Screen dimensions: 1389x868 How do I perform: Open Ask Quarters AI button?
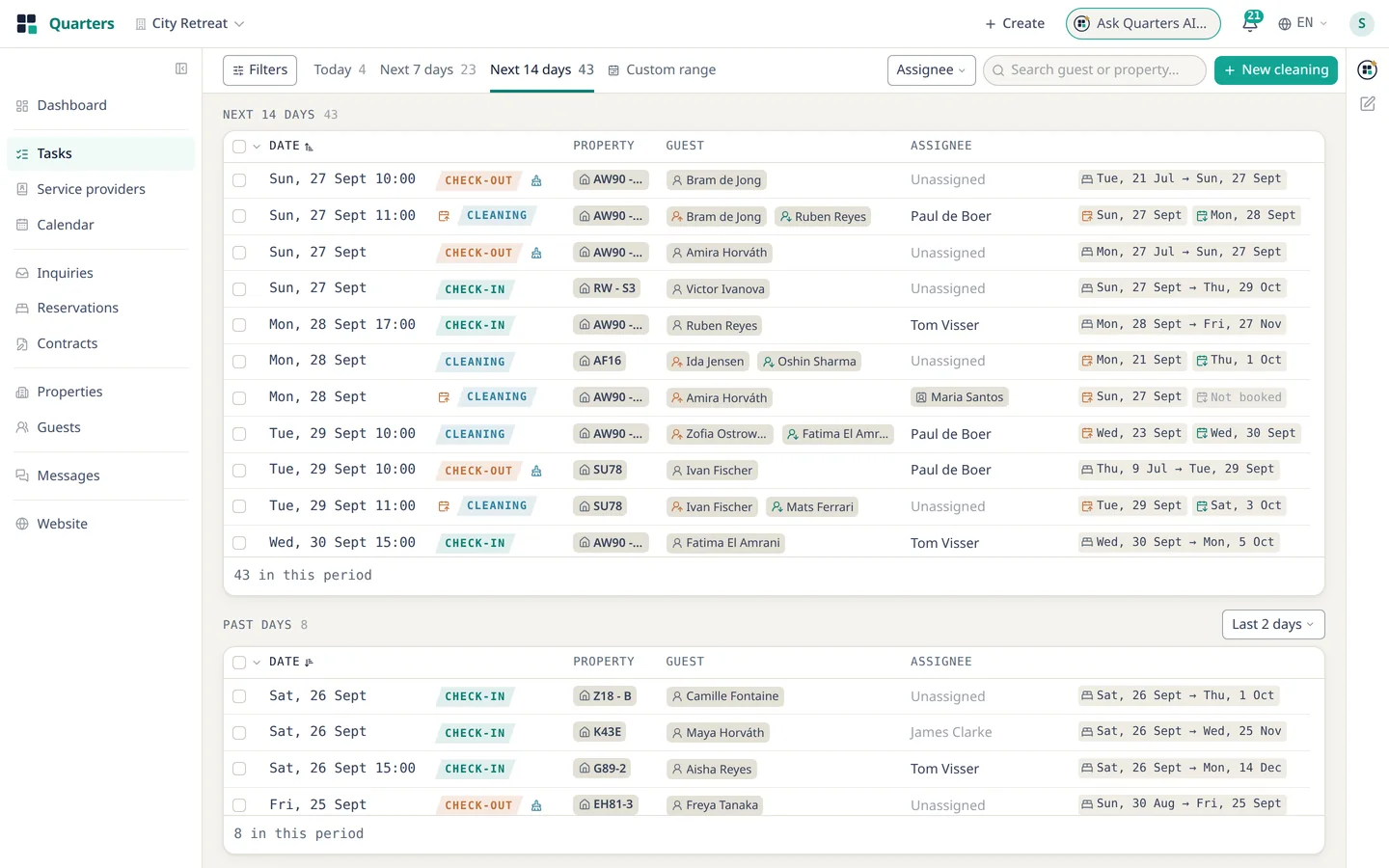1143,23
